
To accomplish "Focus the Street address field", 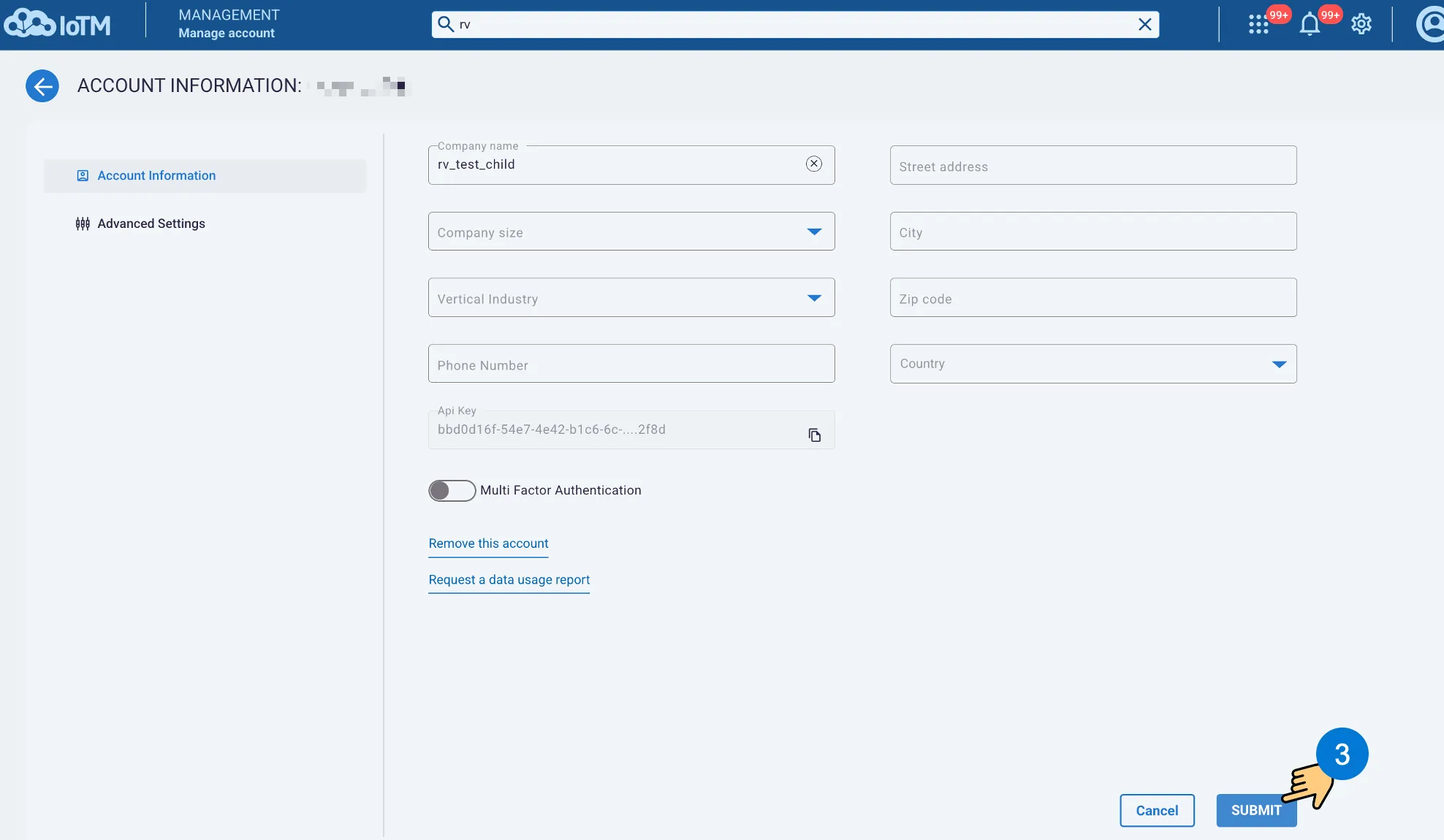I will [1093, 165].
